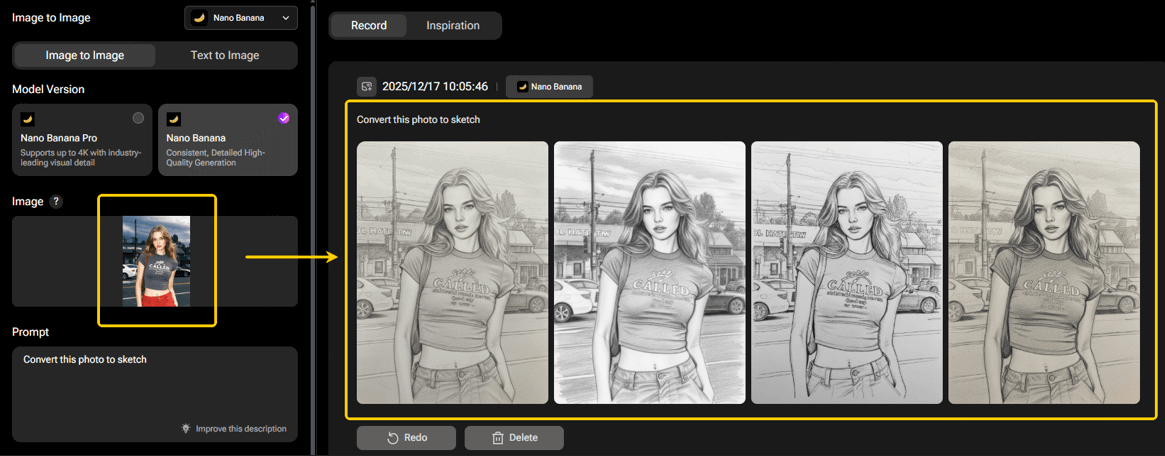Screen dimensions: 1165x456
Task: Click the lightbulb icon beside Improve this description
Action: 186,429
